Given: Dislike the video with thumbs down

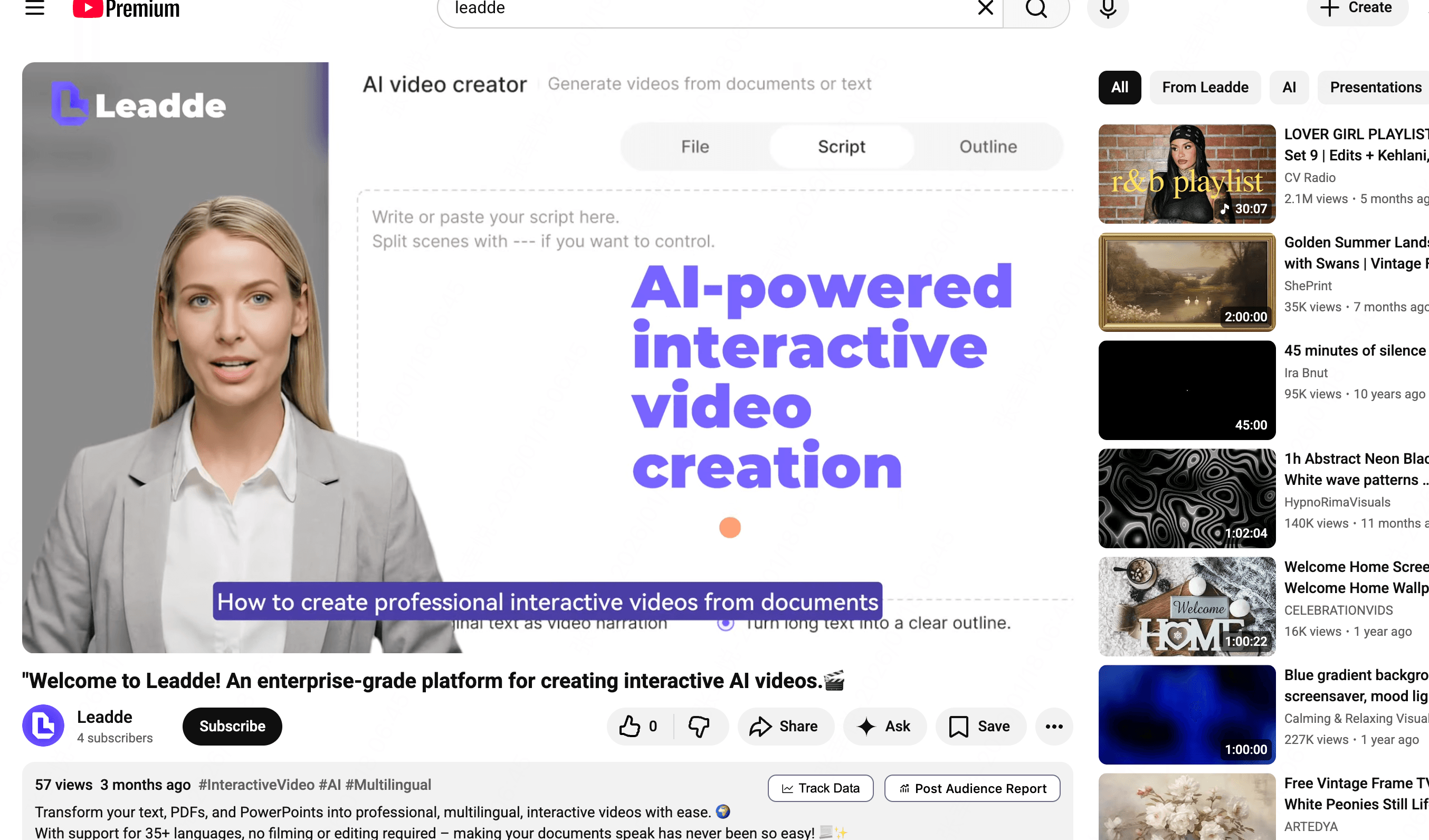Looking at the screenshot, I should pyautogui.click(x=699, y=726).
